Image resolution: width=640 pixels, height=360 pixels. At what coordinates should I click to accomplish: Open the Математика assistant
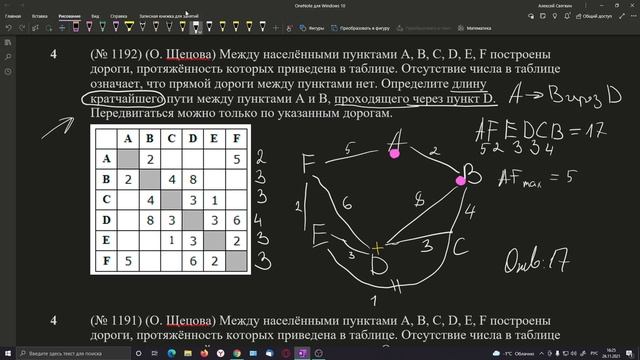[474, 28]
